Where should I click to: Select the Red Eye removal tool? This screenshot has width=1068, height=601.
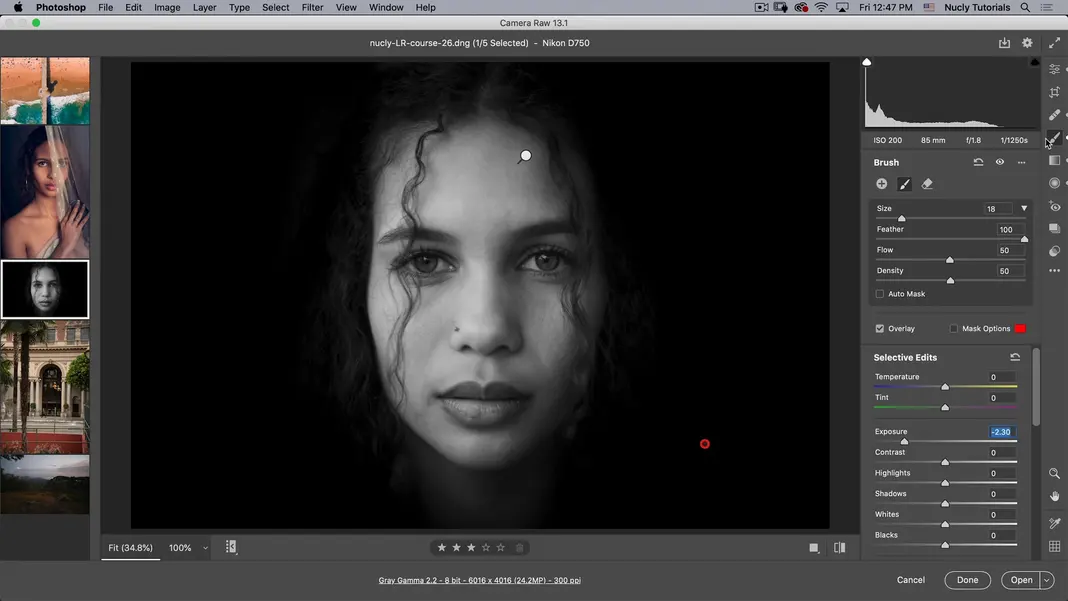pyautogui.click(x=1054, y=206)
